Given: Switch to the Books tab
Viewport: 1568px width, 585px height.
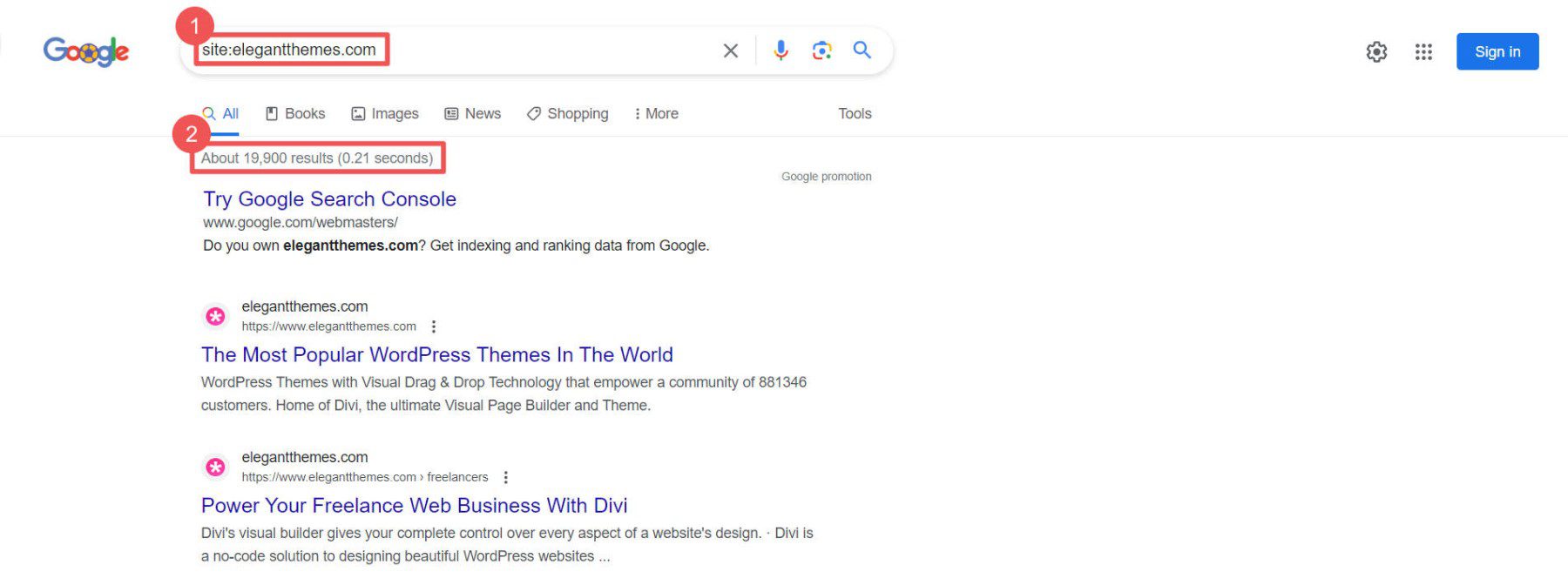Looking at the screenshot, I should tap(295, 113).
